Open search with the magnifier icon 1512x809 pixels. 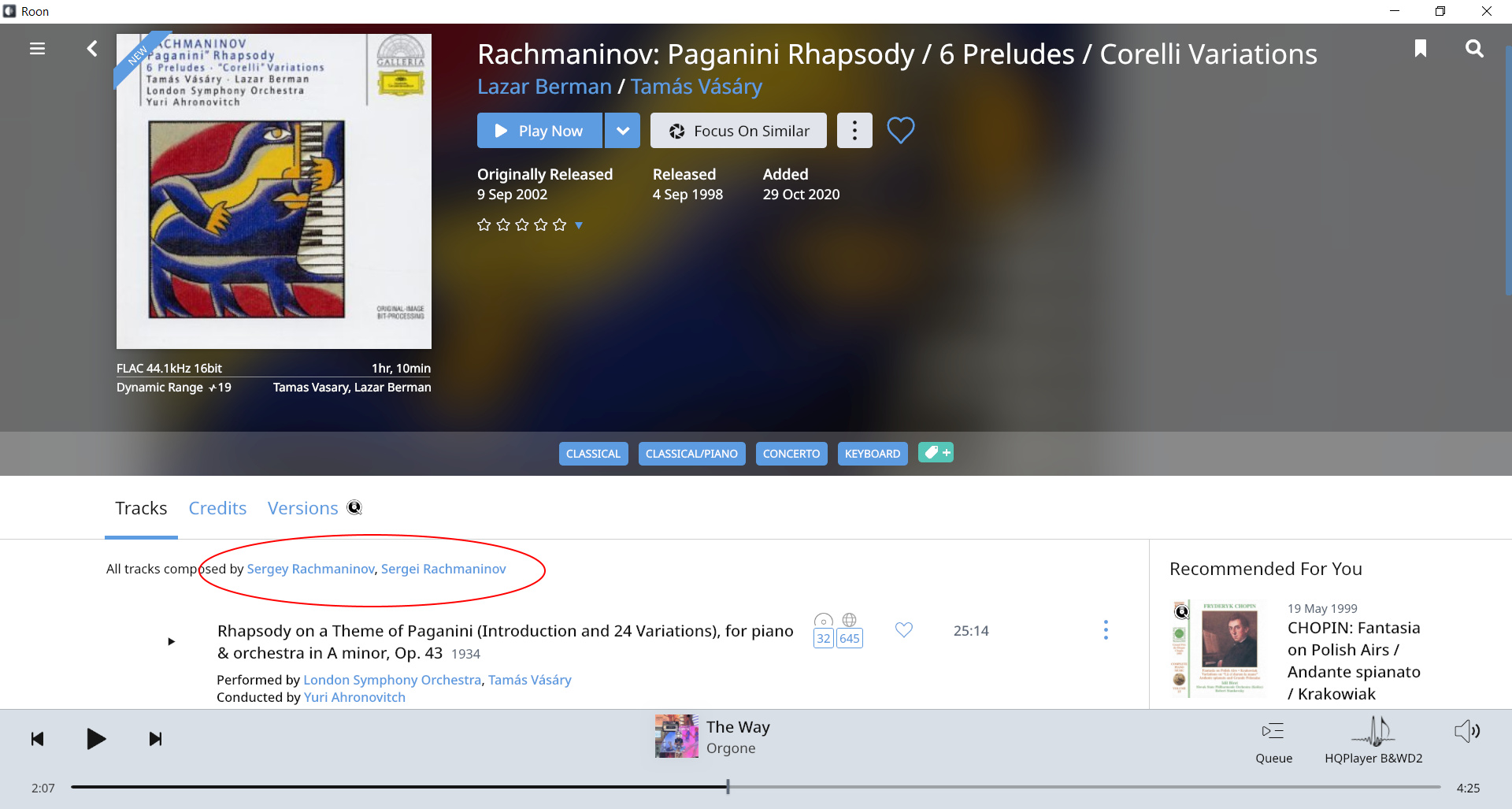(1474, 49)
